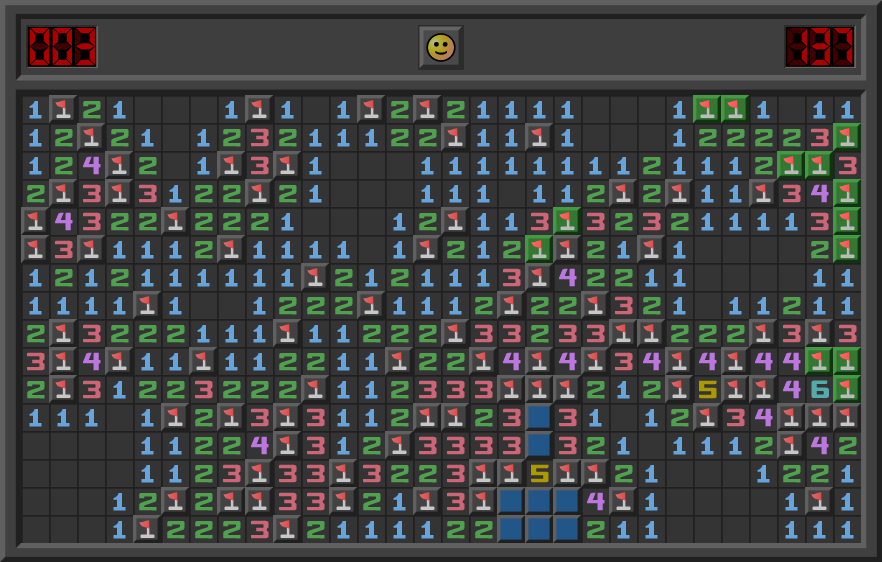Click the teal number 6 tile
Viewport: 882px width, 562px height.
pos(819,389)
